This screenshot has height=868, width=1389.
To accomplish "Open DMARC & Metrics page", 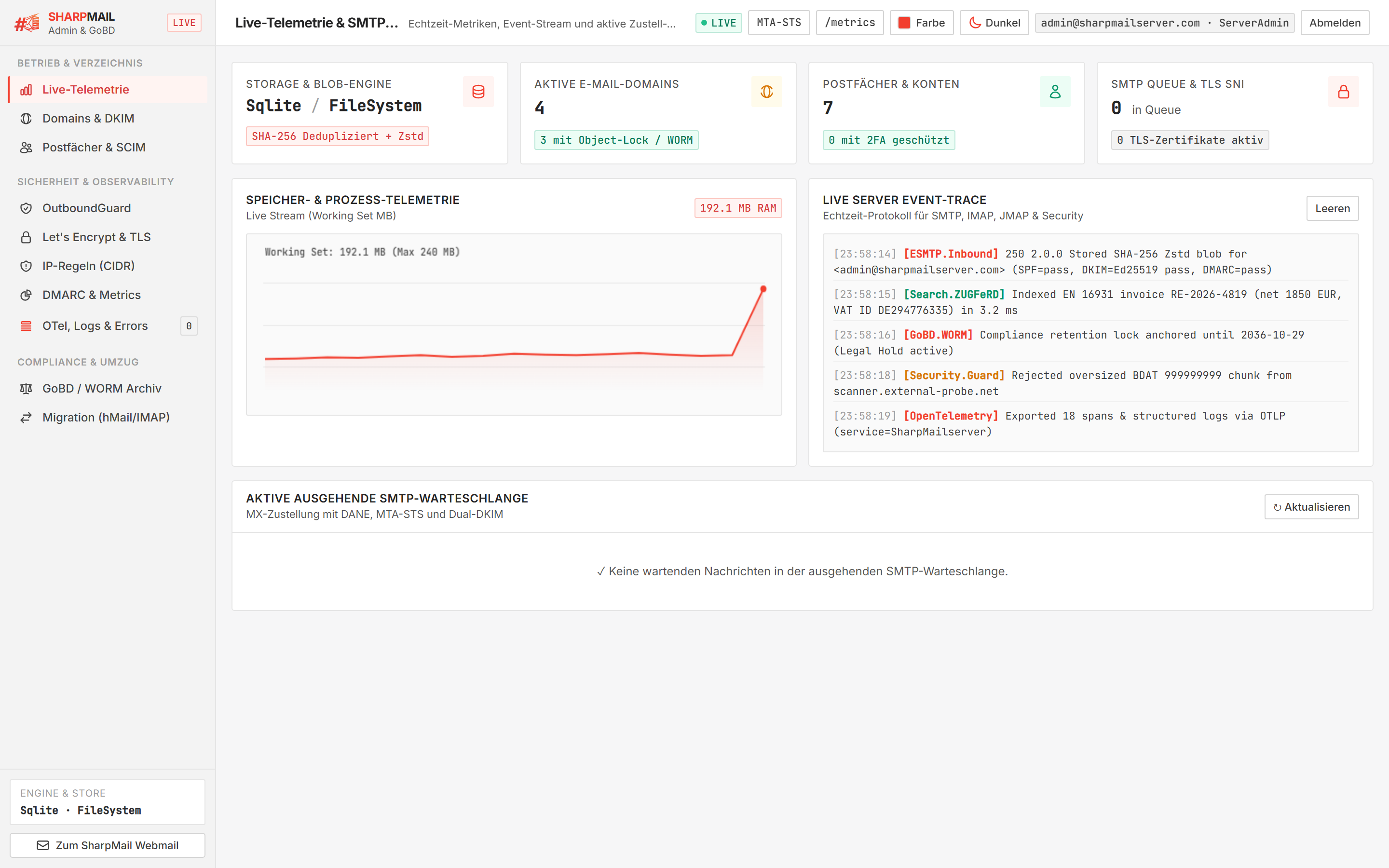I will pos(108,295).
